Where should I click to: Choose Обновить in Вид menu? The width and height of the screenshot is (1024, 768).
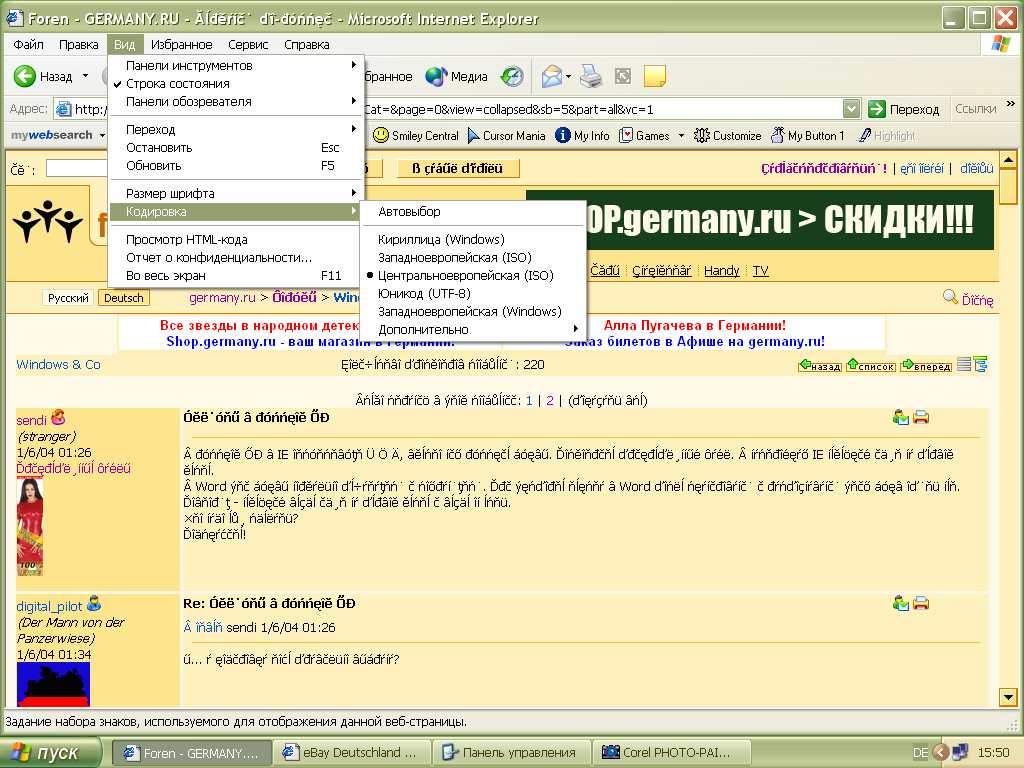tap(236, 166)
